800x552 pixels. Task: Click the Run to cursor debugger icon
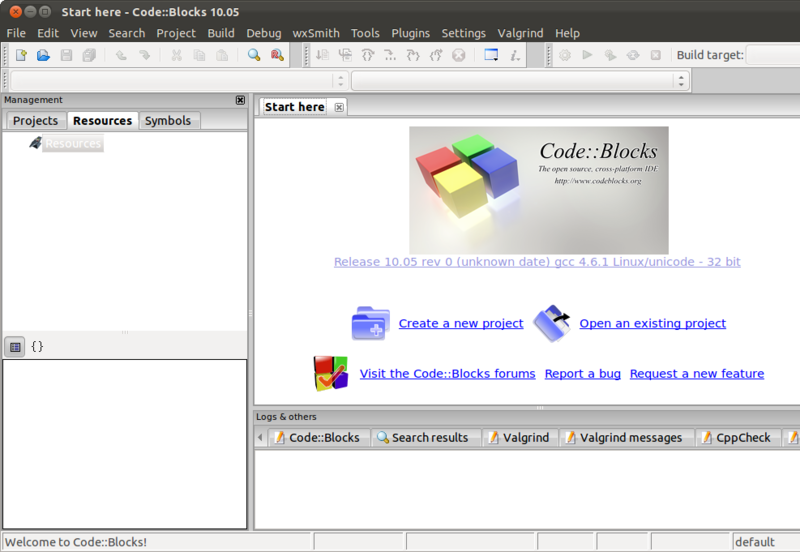pos(345,55)
